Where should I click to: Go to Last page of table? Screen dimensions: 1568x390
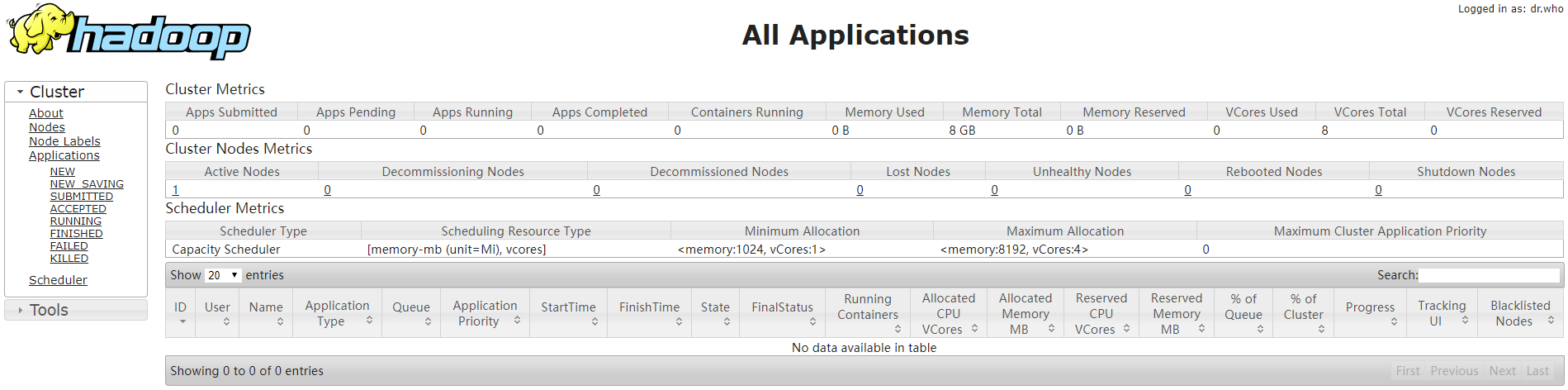pos(1537,371)
